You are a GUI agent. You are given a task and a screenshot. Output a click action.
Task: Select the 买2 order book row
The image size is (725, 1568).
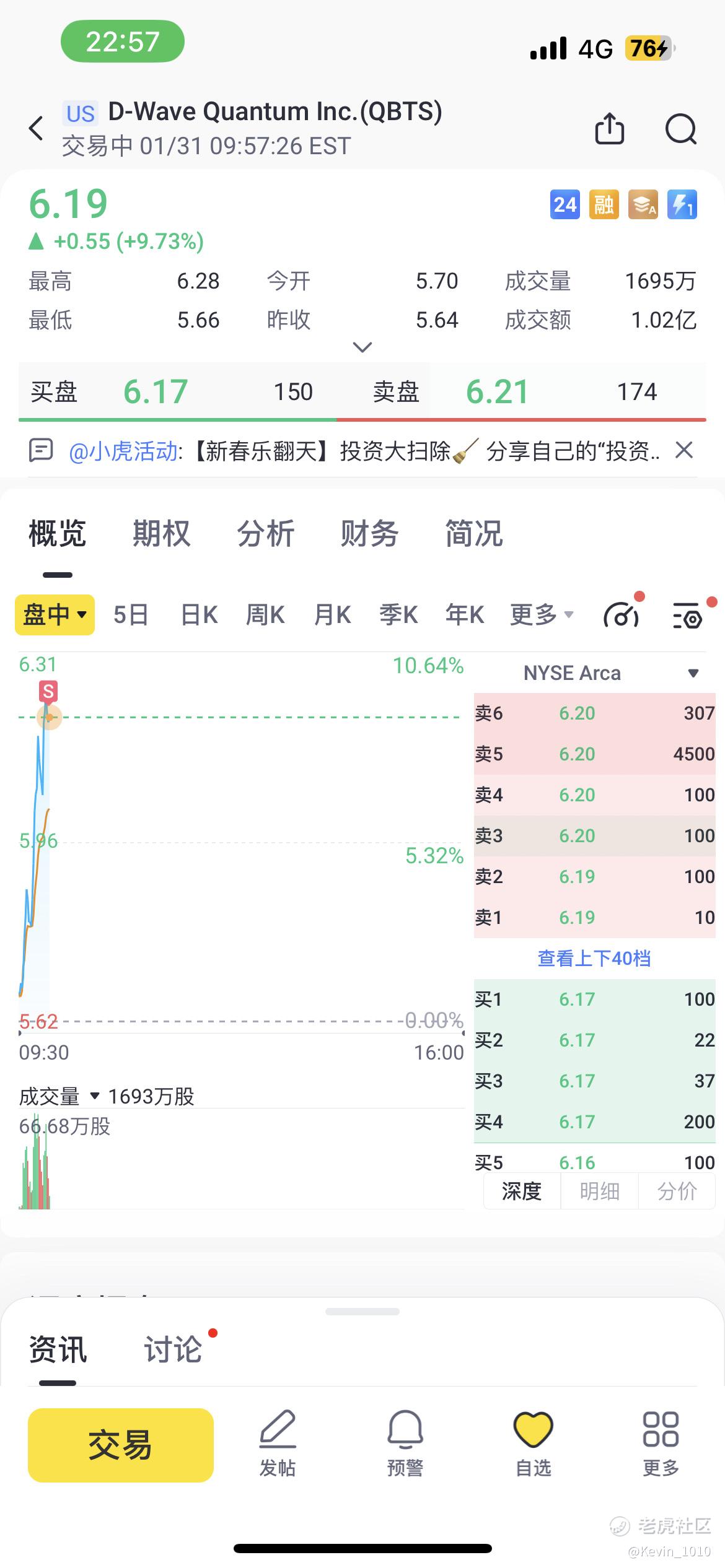[595, 1040]
